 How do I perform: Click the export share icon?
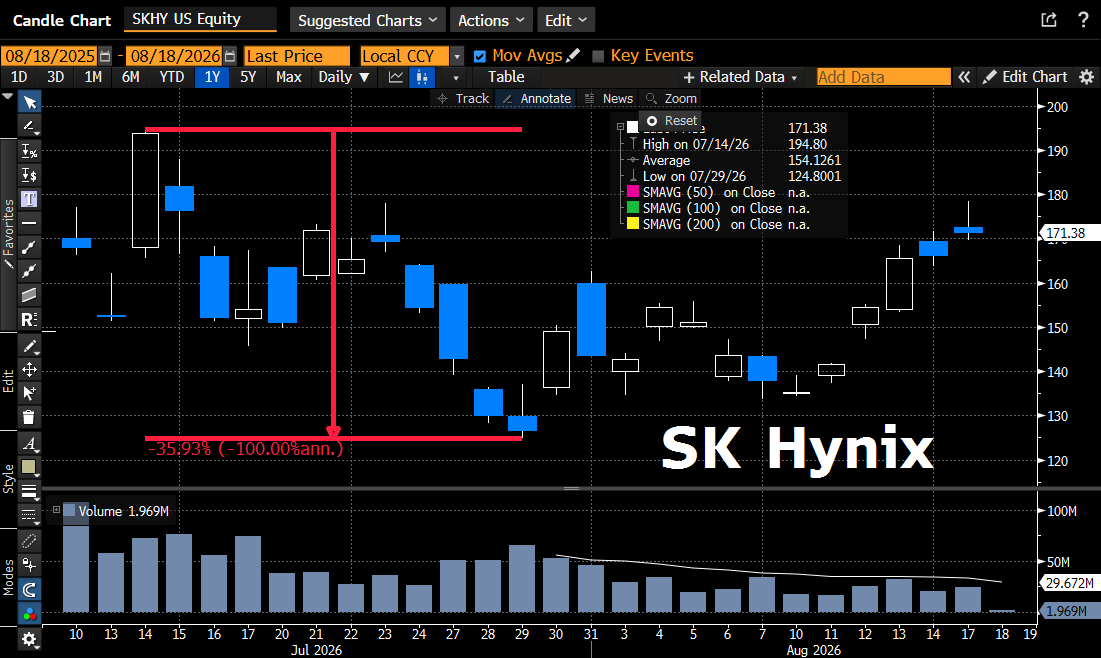coord(1049,20)
